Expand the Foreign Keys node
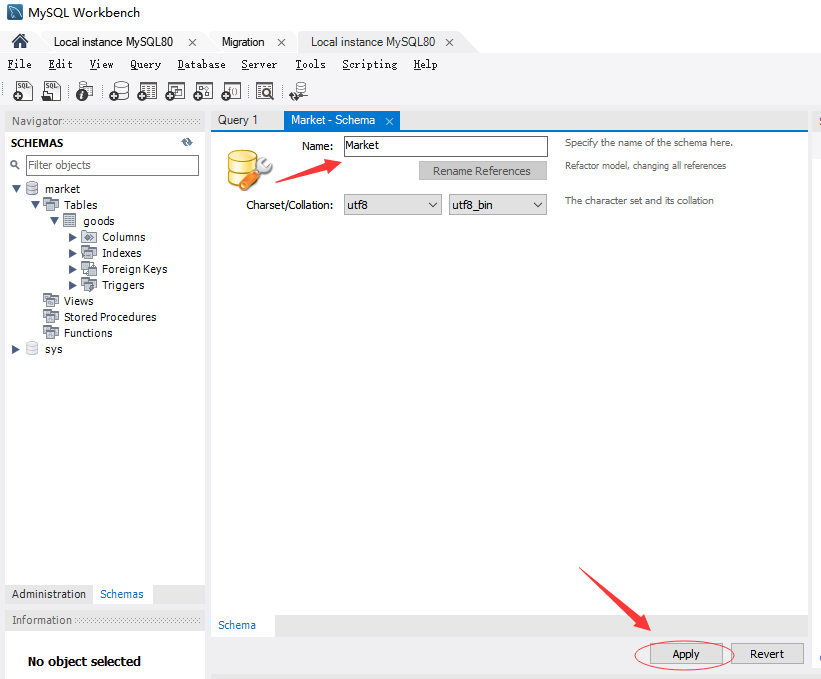 tap(73, 269)
